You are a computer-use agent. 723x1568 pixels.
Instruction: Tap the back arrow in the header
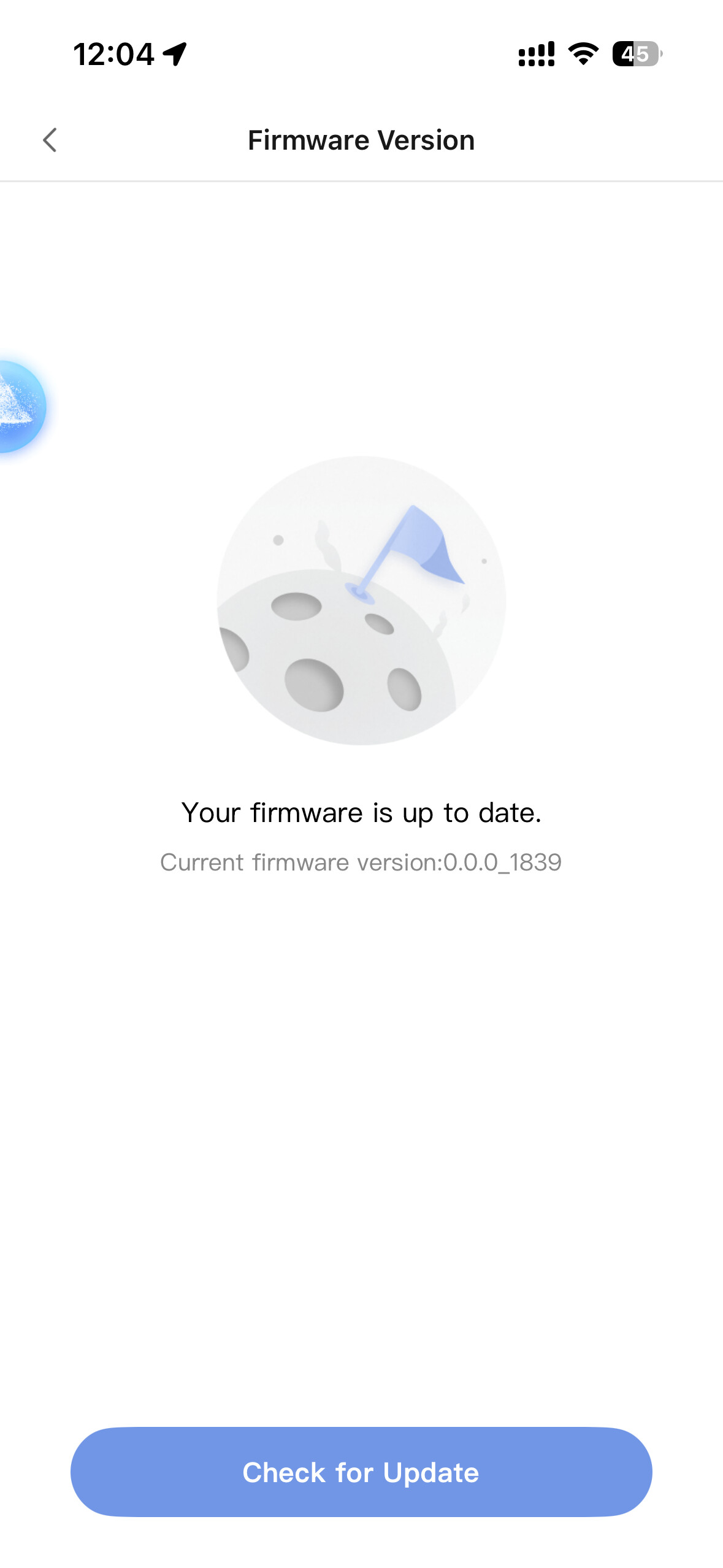coord(50,140)
